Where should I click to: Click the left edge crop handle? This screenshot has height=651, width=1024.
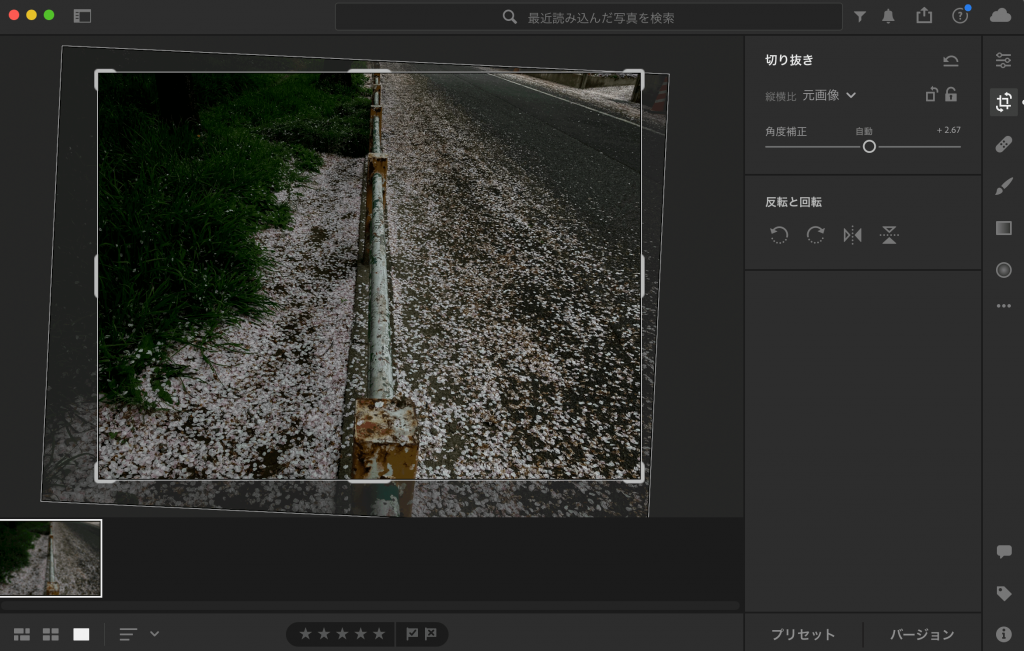coord(97,276)
